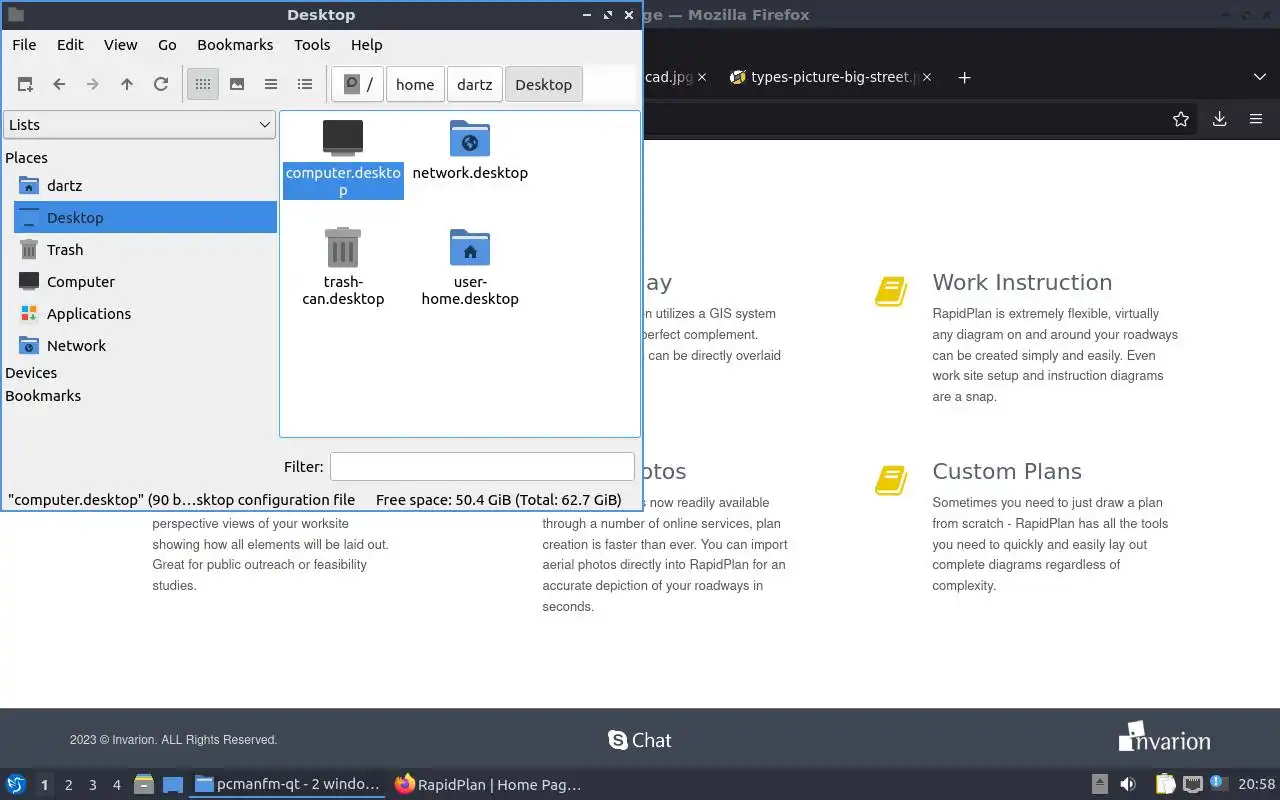
Task: Select 'Applications' in Places sidebar
Action: (145, 314)
